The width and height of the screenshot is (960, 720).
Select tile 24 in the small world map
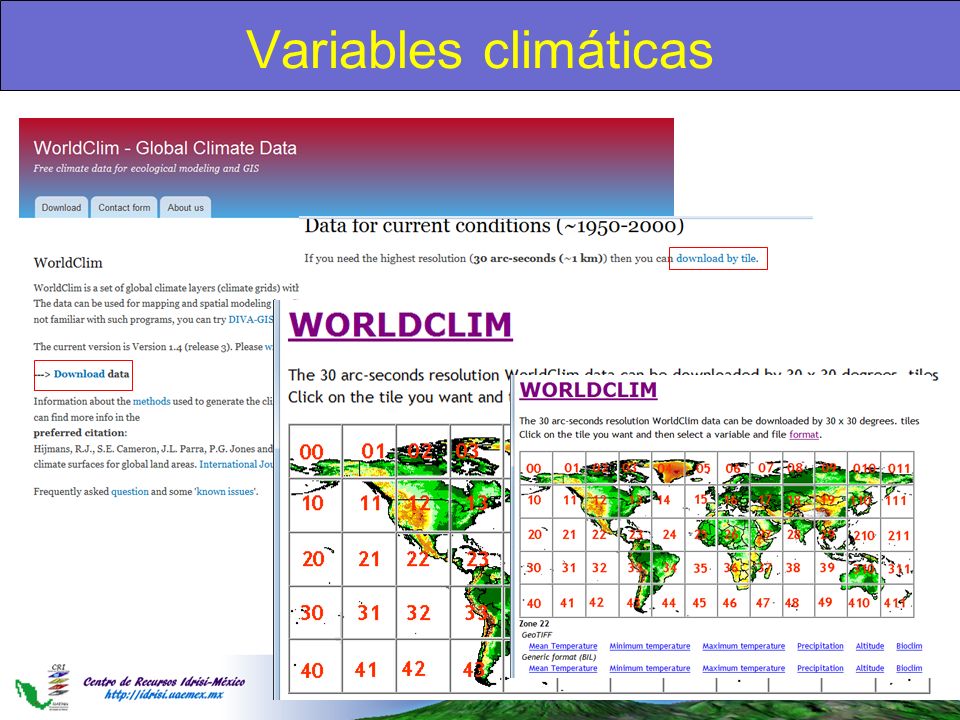coord(669,534)
